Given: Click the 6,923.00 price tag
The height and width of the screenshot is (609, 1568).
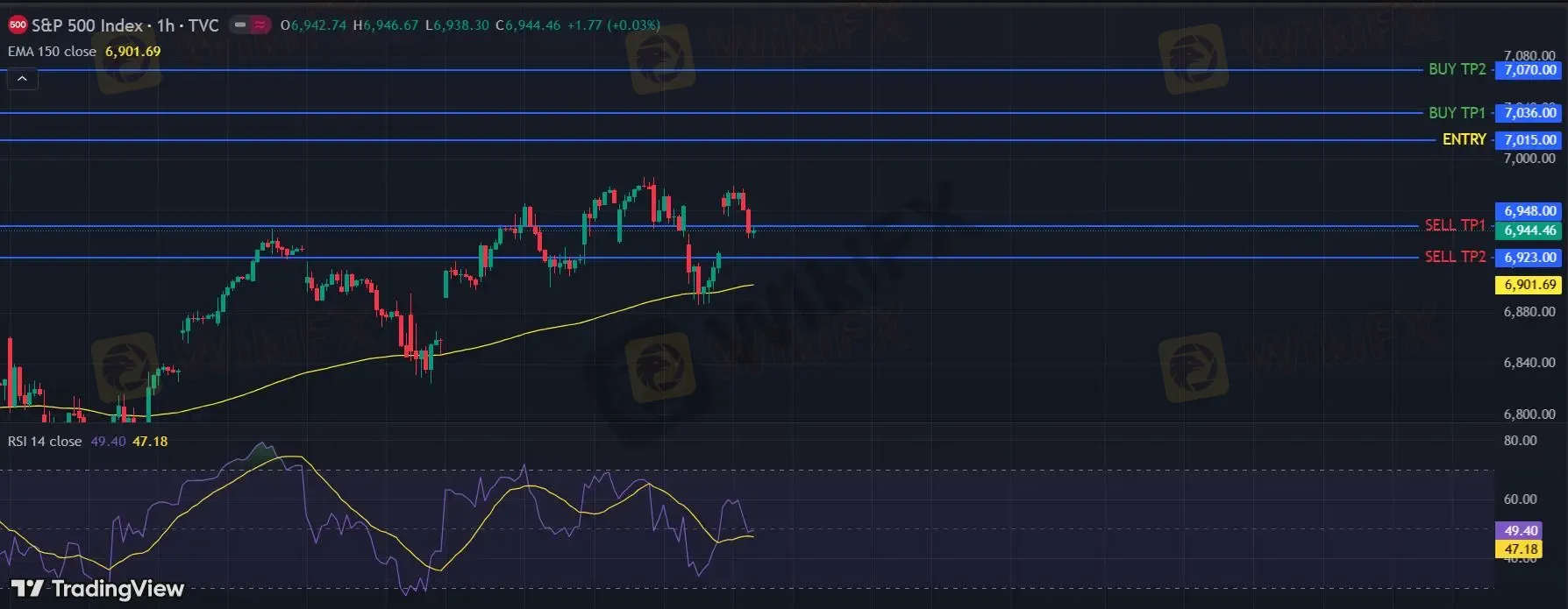Looking at the screenshot, I should pyautogui.click(x=1530, y=258).
